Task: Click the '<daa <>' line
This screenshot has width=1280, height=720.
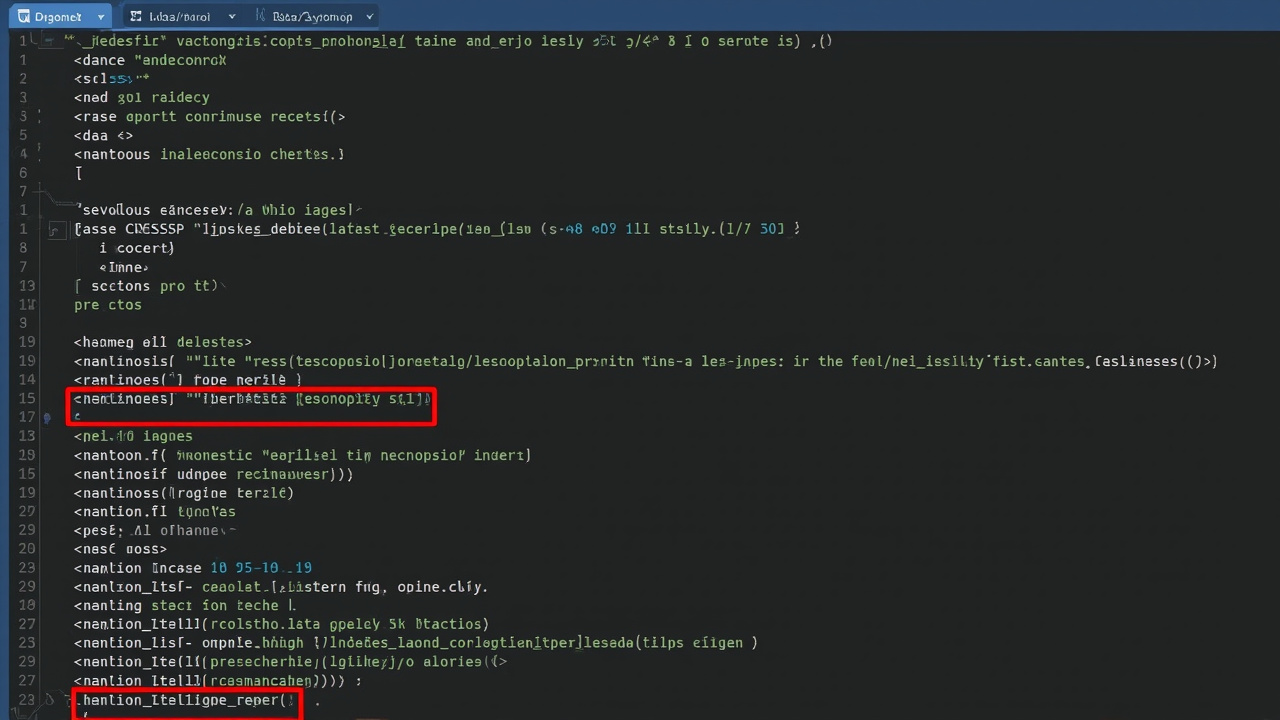Action: click(103, 136)
